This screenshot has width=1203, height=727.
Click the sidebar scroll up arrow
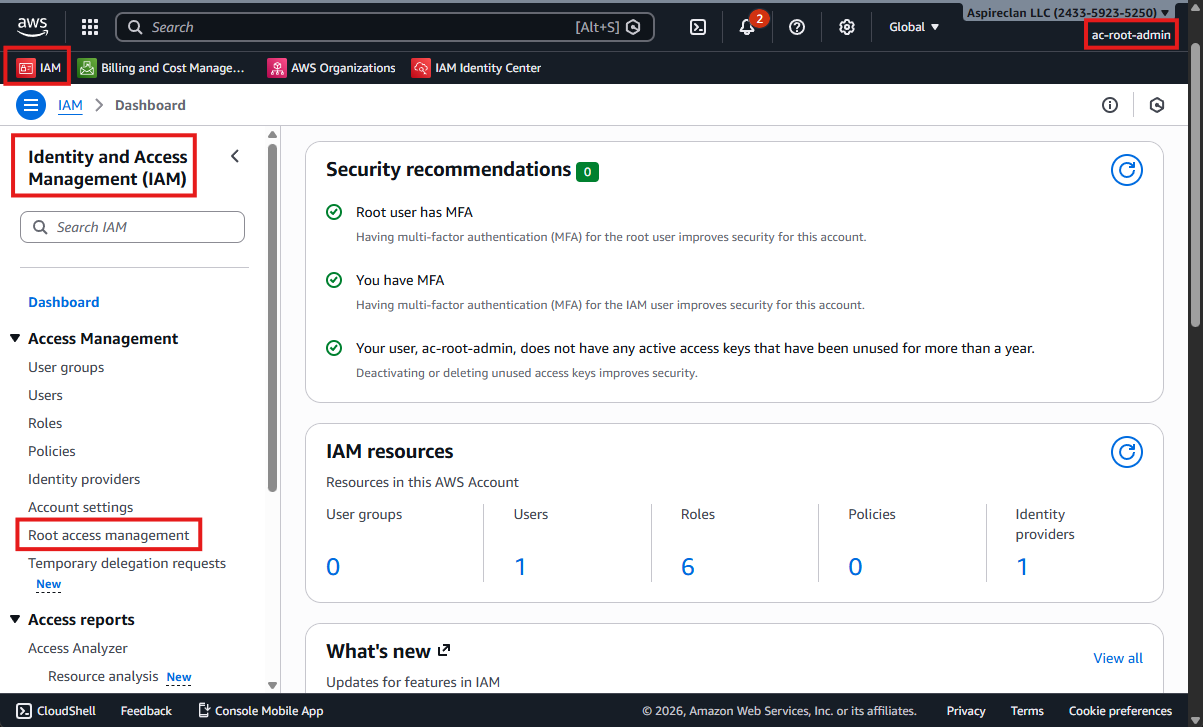272,135
